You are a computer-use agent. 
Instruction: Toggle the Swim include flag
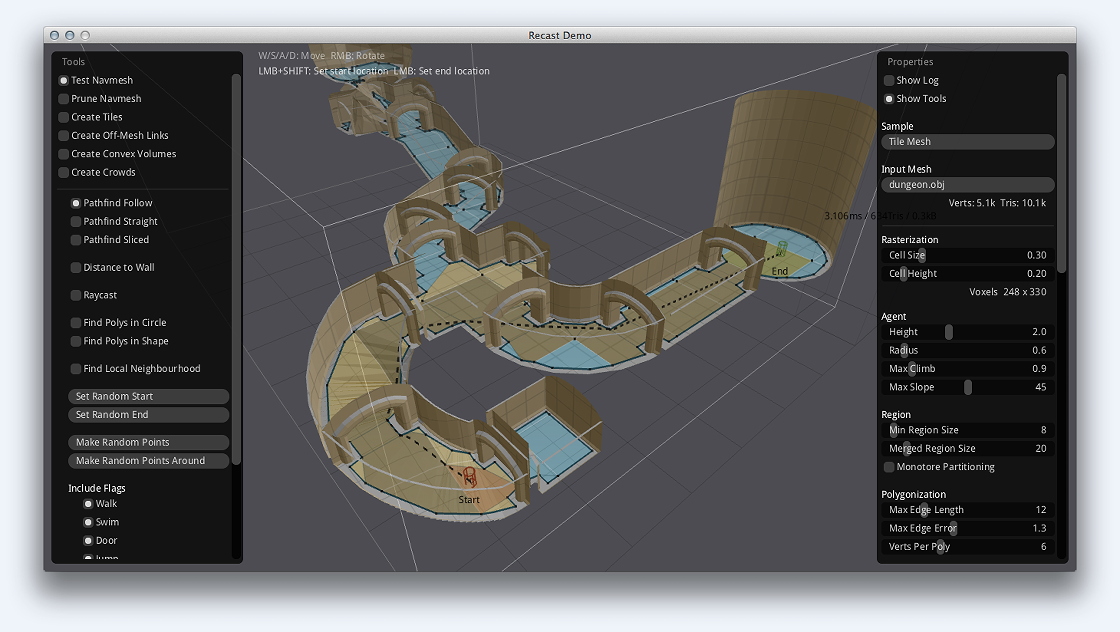pyautogui.click(x=88, y=522)
